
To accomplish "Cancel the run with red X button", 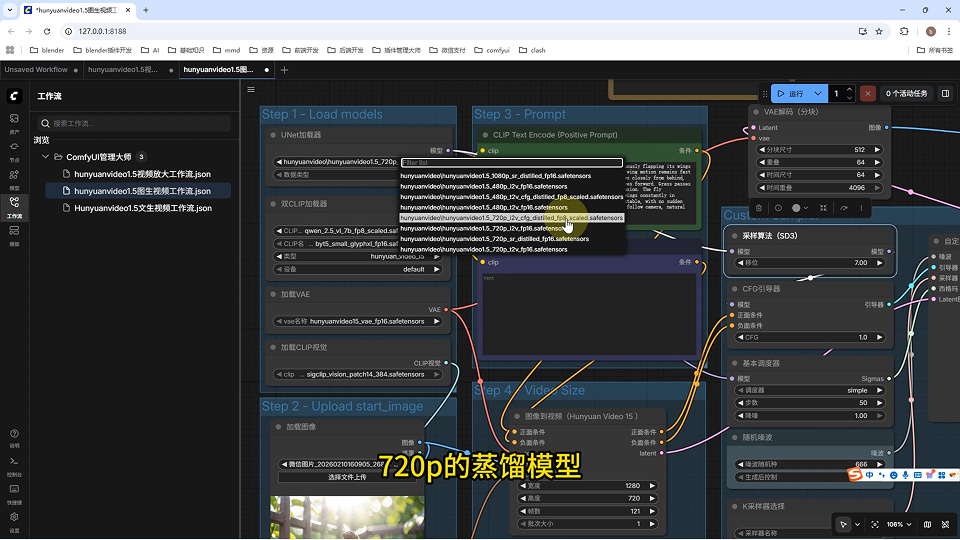I will pos(868,94).
